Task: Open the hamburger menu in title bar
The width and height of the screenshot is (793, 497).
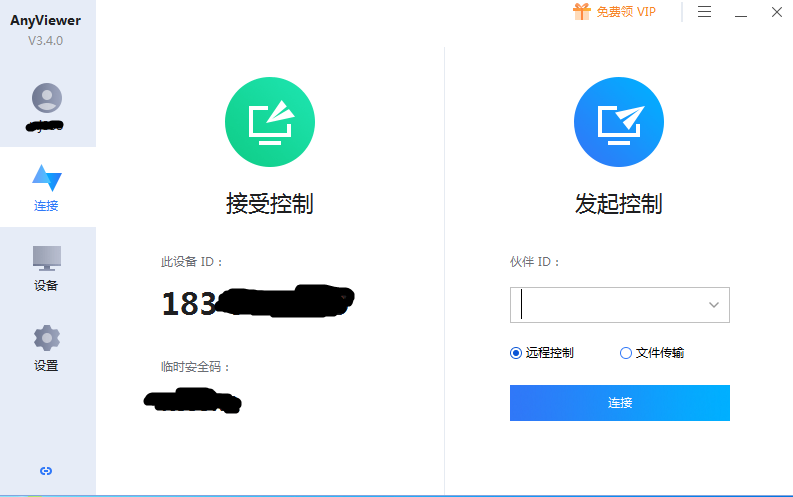Action: [x=704, y=12]
